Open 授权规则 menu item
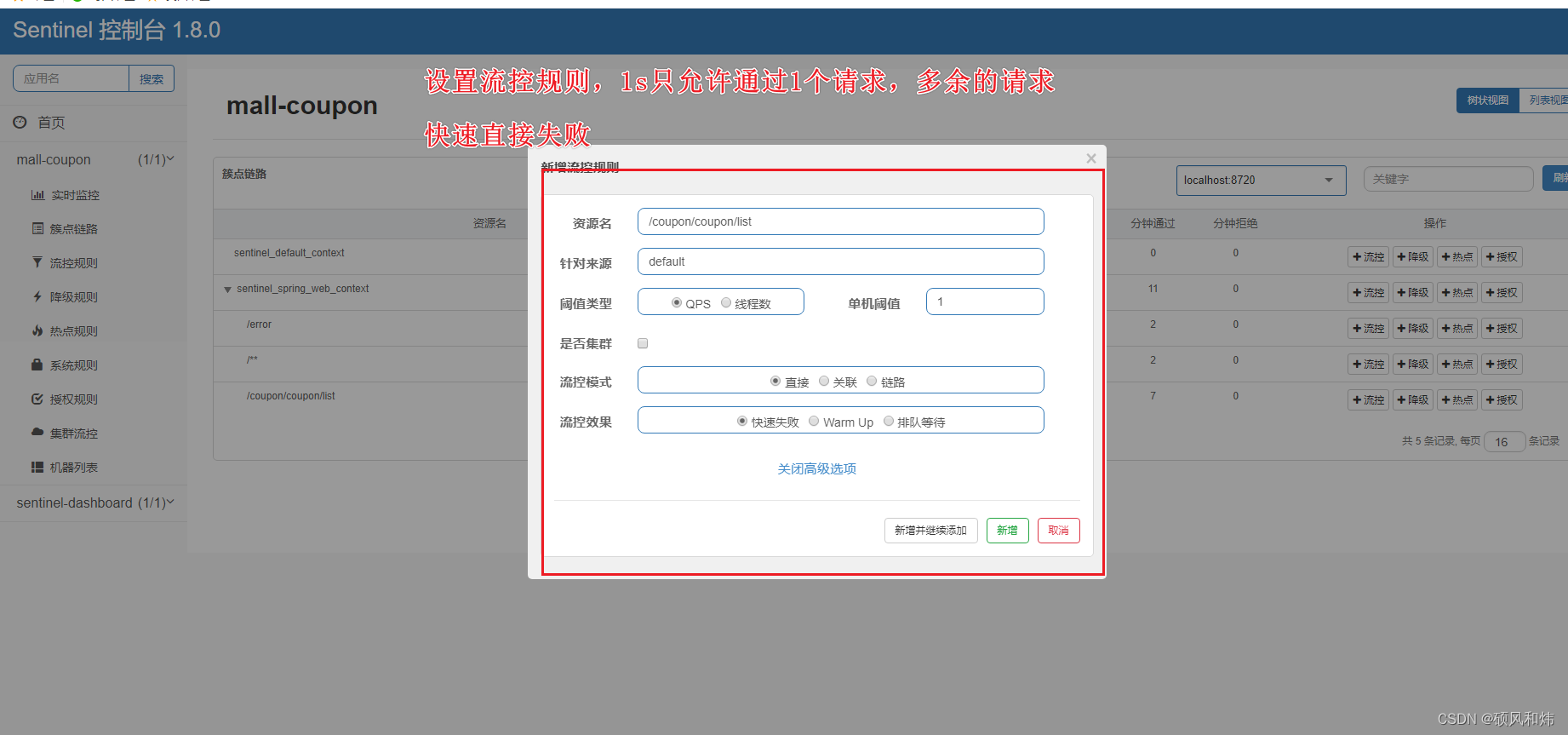The width and height of the screenshot is (1568, 735). 74,399
